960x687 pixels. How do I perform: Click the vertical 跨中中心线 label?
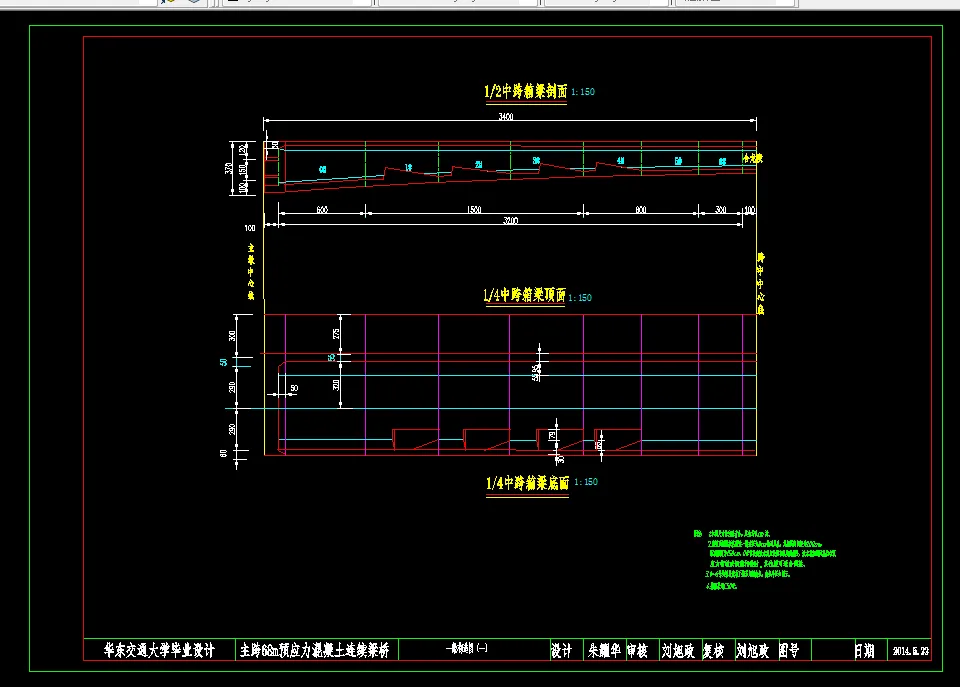(x=760, y=283)
